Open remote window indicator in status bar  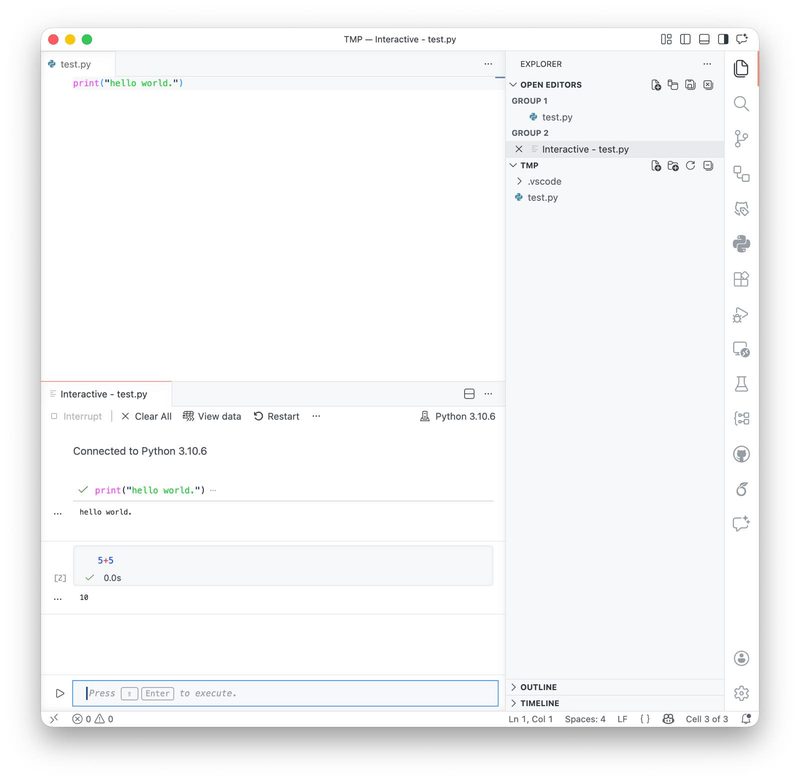[x=54, y=719]
